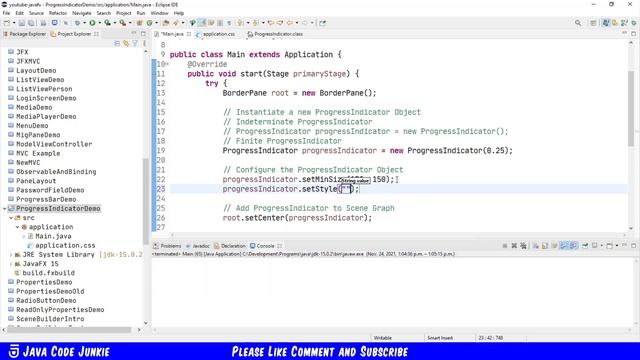Switch to the Declaration view tab
Screen dimensions: 640x360
(230, 246)
